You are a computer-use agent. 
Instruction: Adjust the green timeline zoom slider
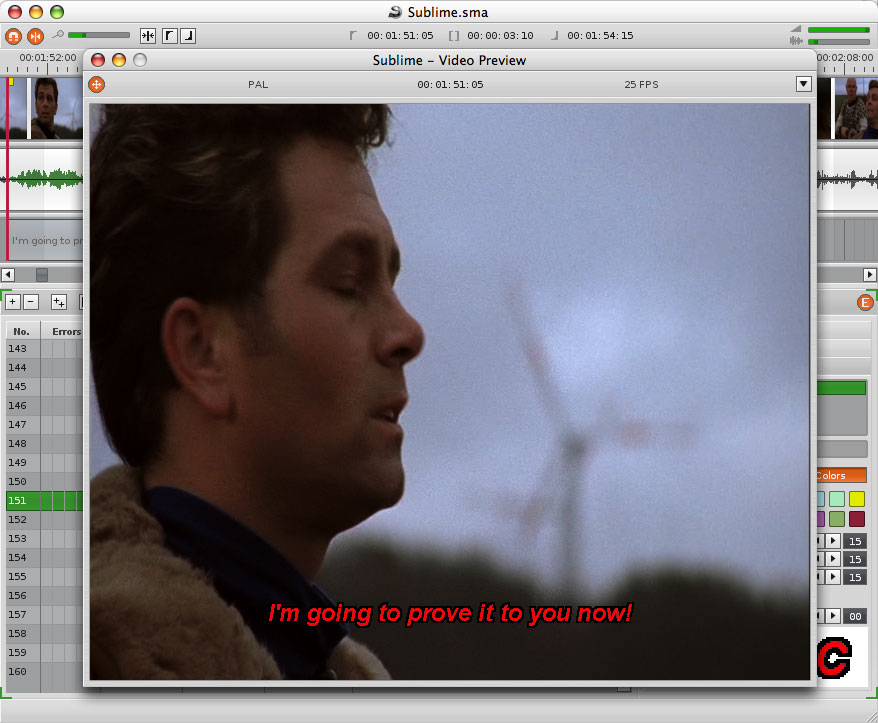(99, 35)
